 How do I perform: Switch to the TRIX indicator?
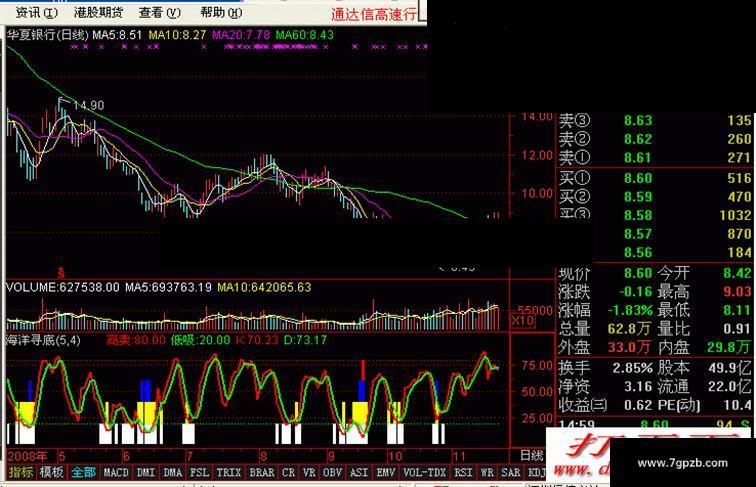tap(229, 473)
